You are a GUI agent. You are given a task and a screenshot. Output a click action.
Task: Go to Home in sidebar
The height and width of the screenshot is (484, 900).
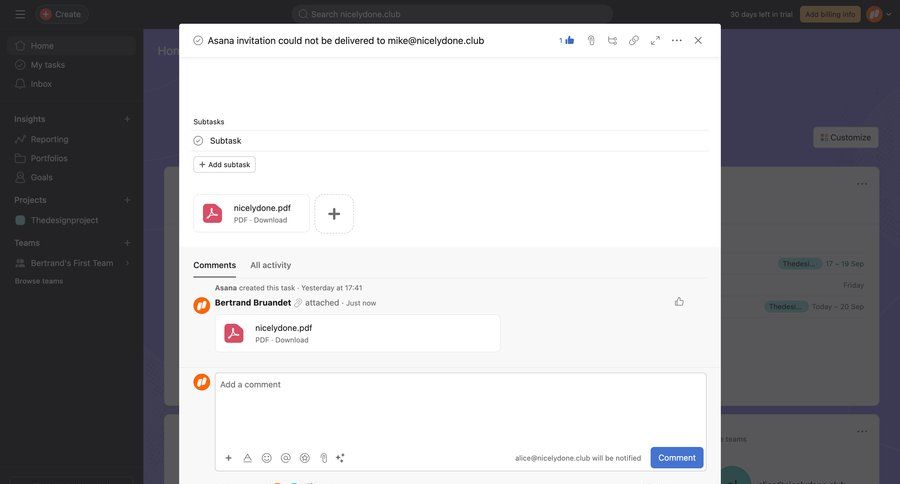point(71,45)
